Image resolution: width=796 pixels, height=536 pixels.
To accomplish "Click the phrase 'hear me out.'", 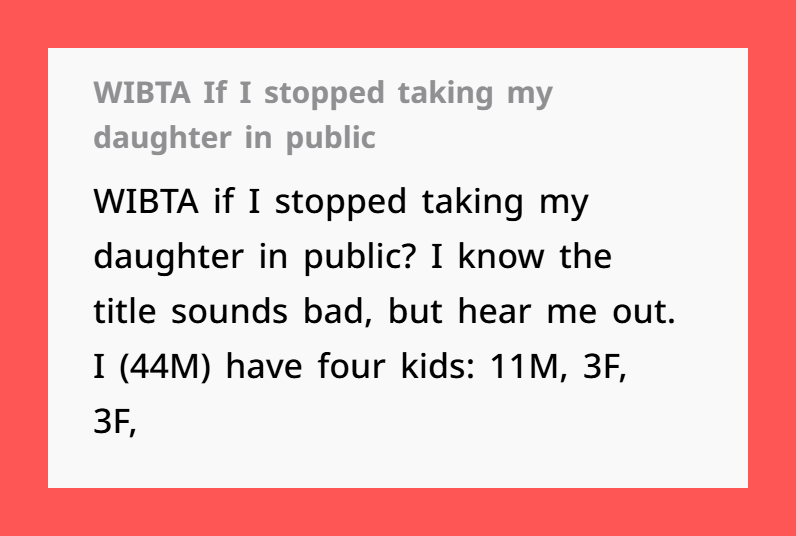I will (567, 311).
